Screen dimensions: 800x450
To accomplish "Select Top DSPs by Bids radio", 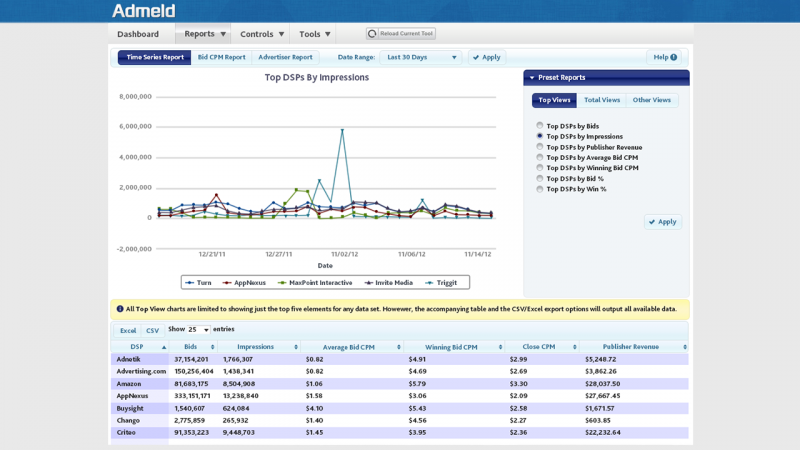I will tap(539, 126).
